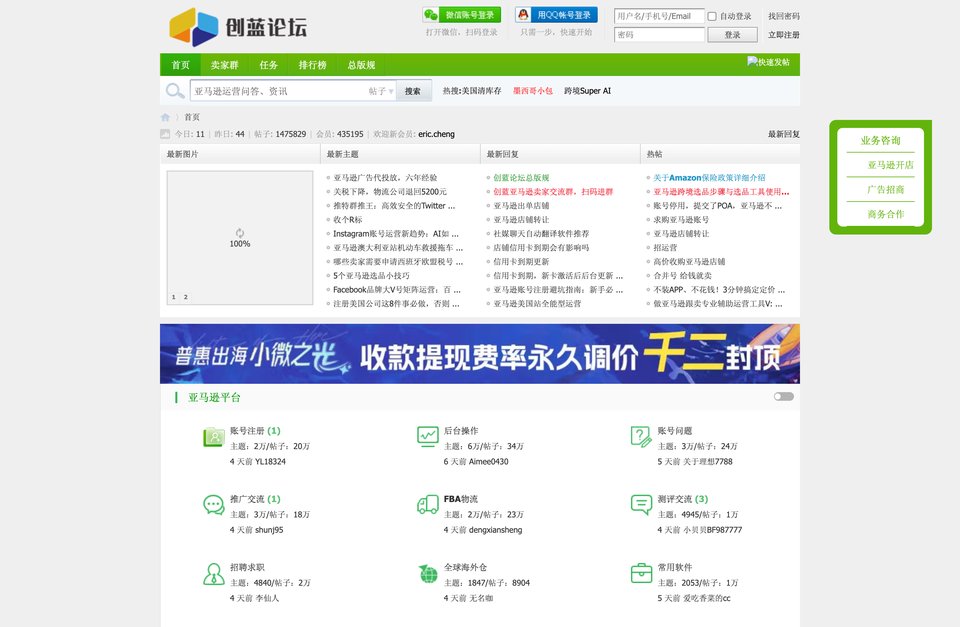Open the 帖子 search type dropdown

click(381, 91)
